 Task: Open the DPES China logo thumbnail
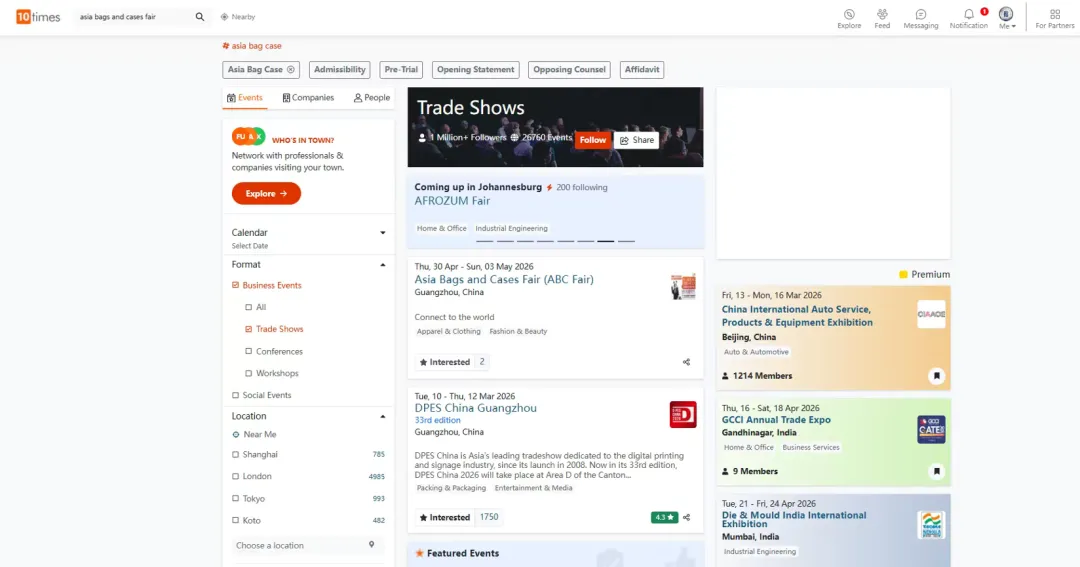683,415
